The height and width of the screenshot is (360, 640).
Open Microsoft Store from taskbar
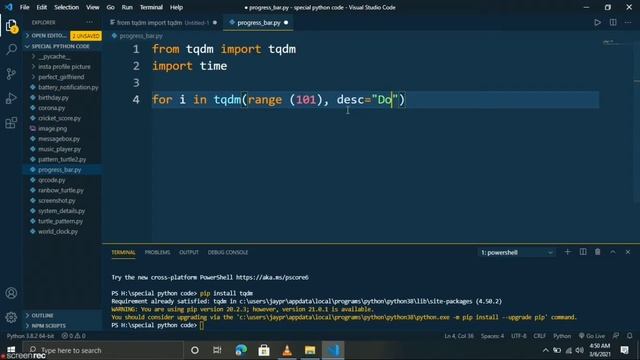(x=264, y=350)
